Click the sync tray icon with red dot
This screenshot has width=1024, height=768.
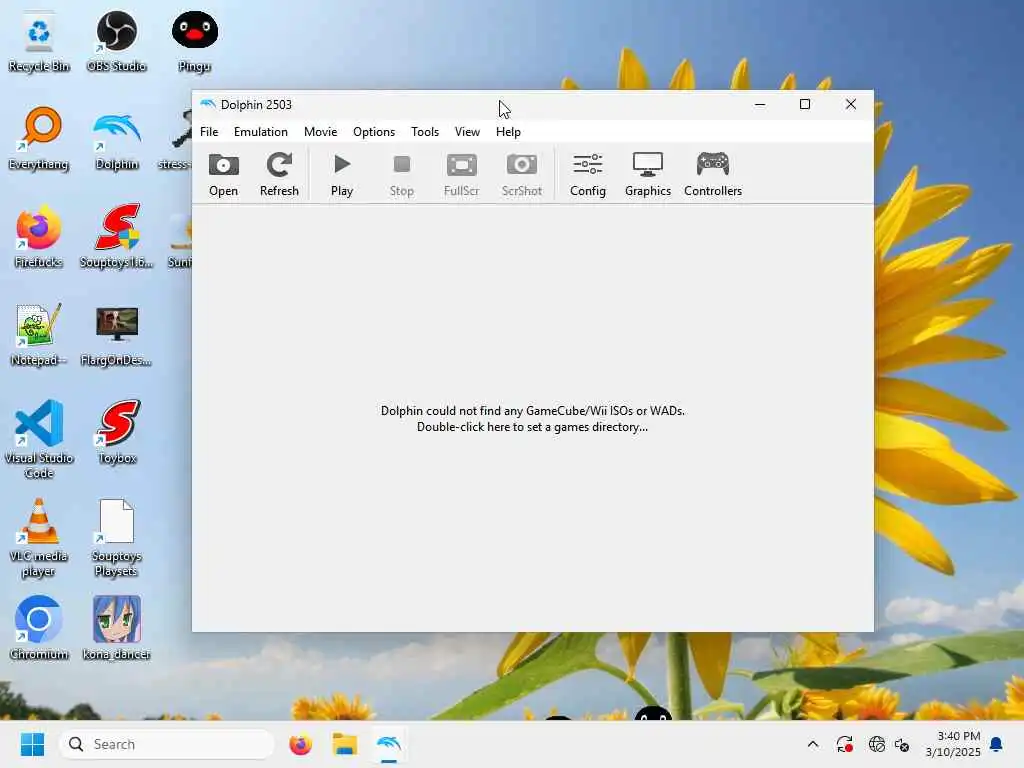(x=844, y=744)
